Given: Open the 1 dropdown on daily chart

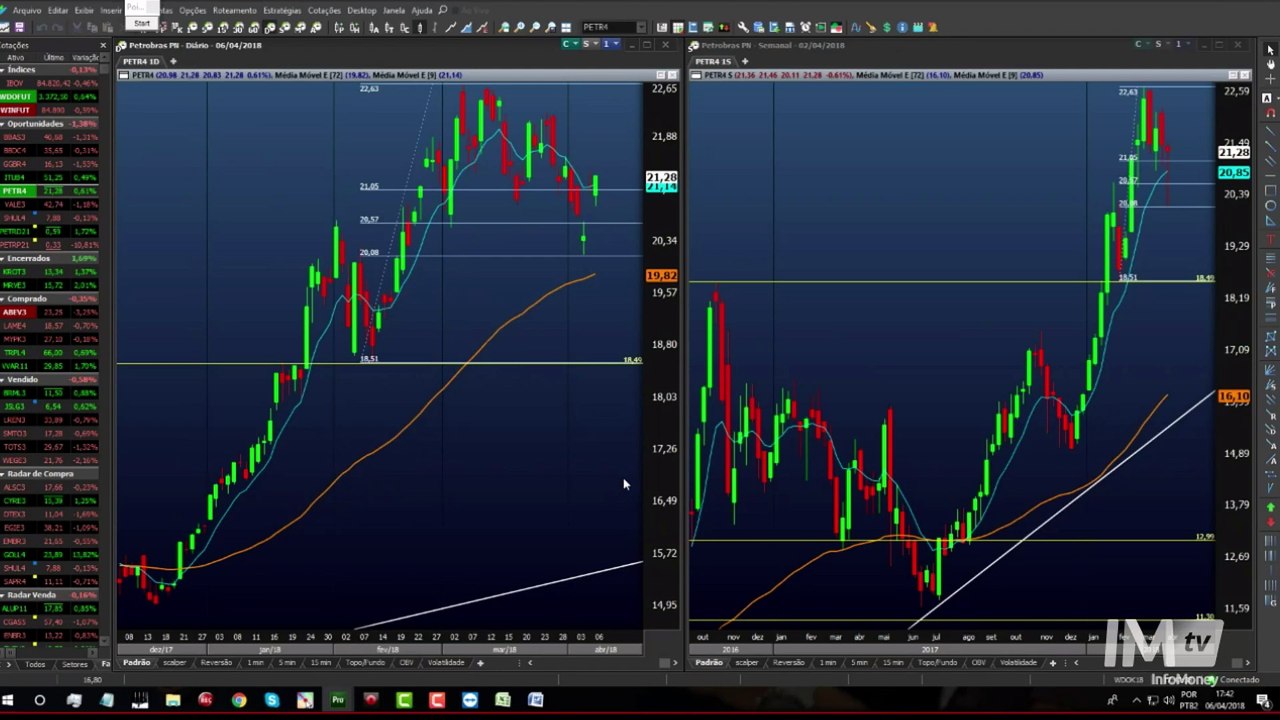Looking at the screenshot, I should tap(609, 44).
